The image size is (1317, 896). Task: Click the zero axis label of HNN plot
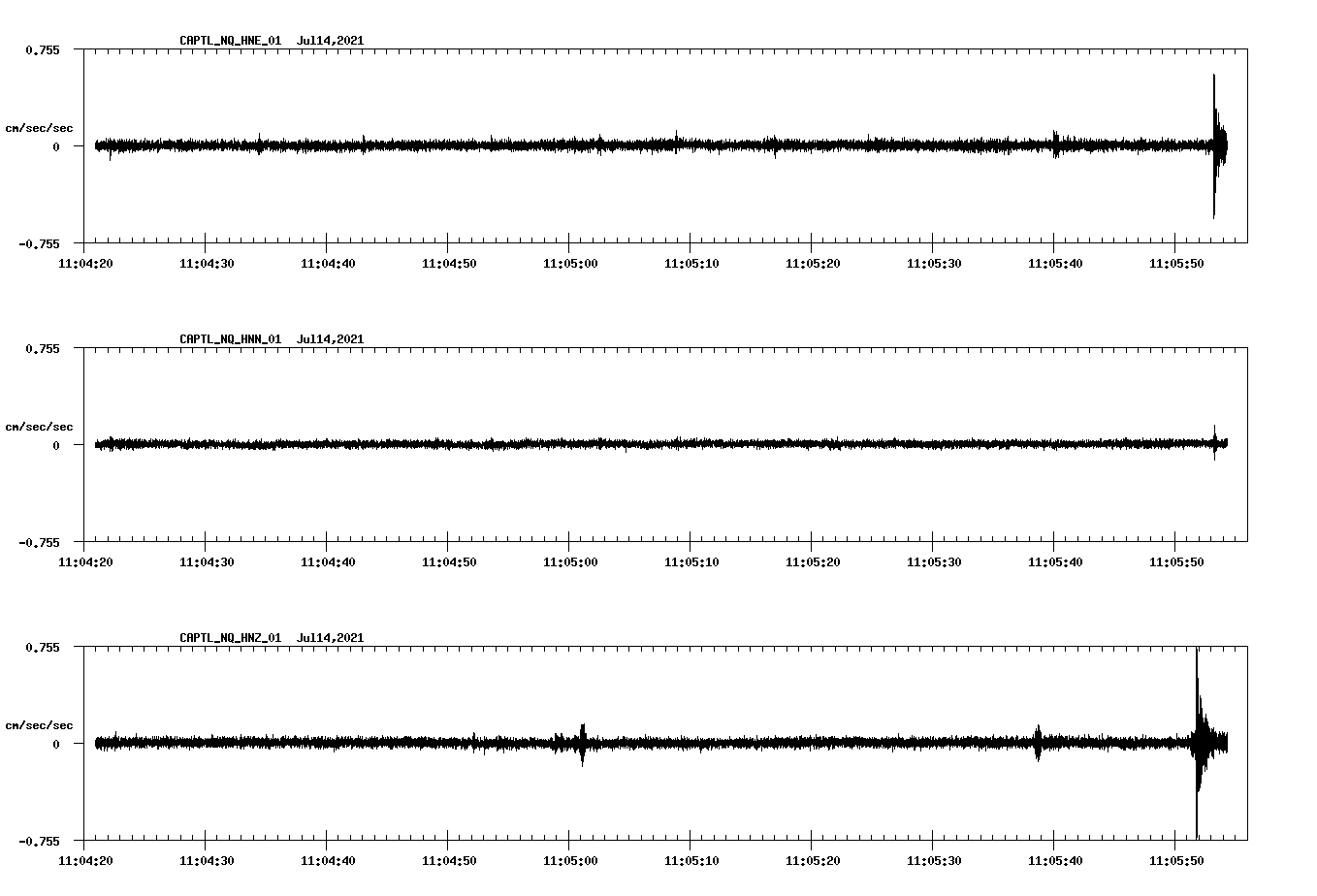[56, 445]
